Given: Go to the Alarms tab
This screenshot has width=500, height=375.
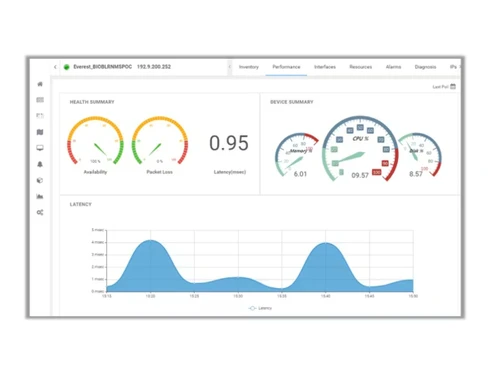Looking at the screenshot, I should pos(393,67).
